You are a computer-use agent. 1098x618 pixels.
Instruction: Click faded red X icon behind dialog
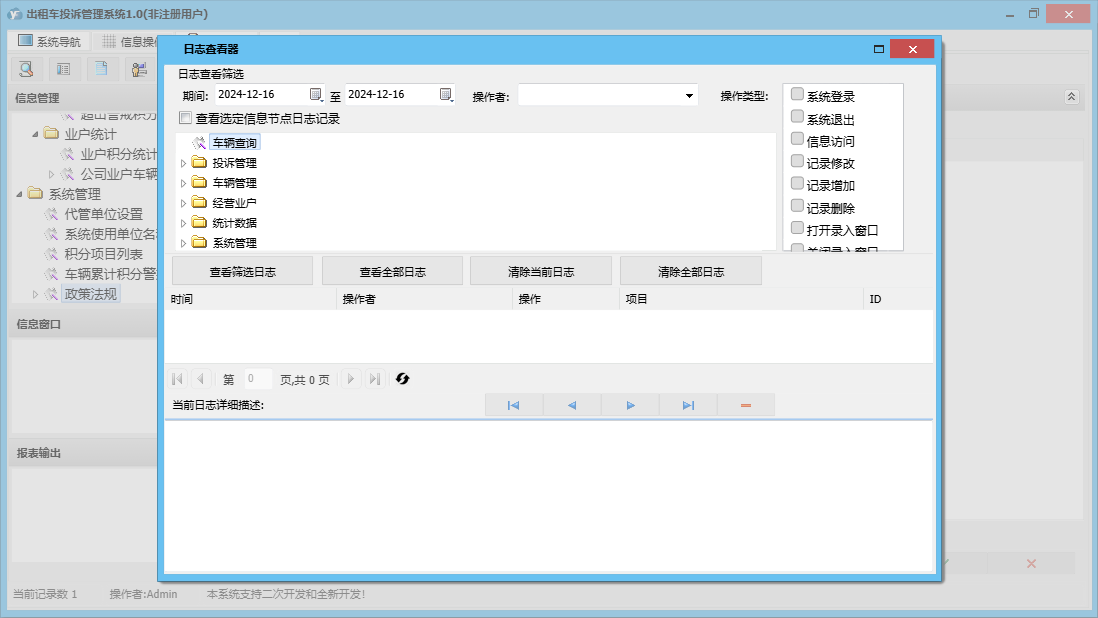tap(1031, 563)
